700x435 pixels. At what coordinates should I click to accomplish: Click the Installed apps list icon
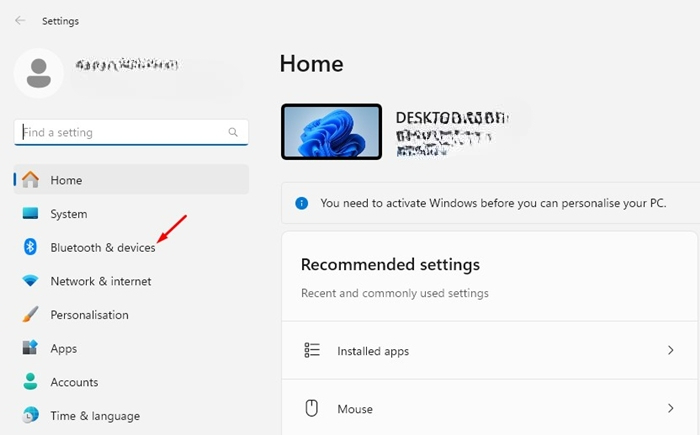click(x=312, y=350)
